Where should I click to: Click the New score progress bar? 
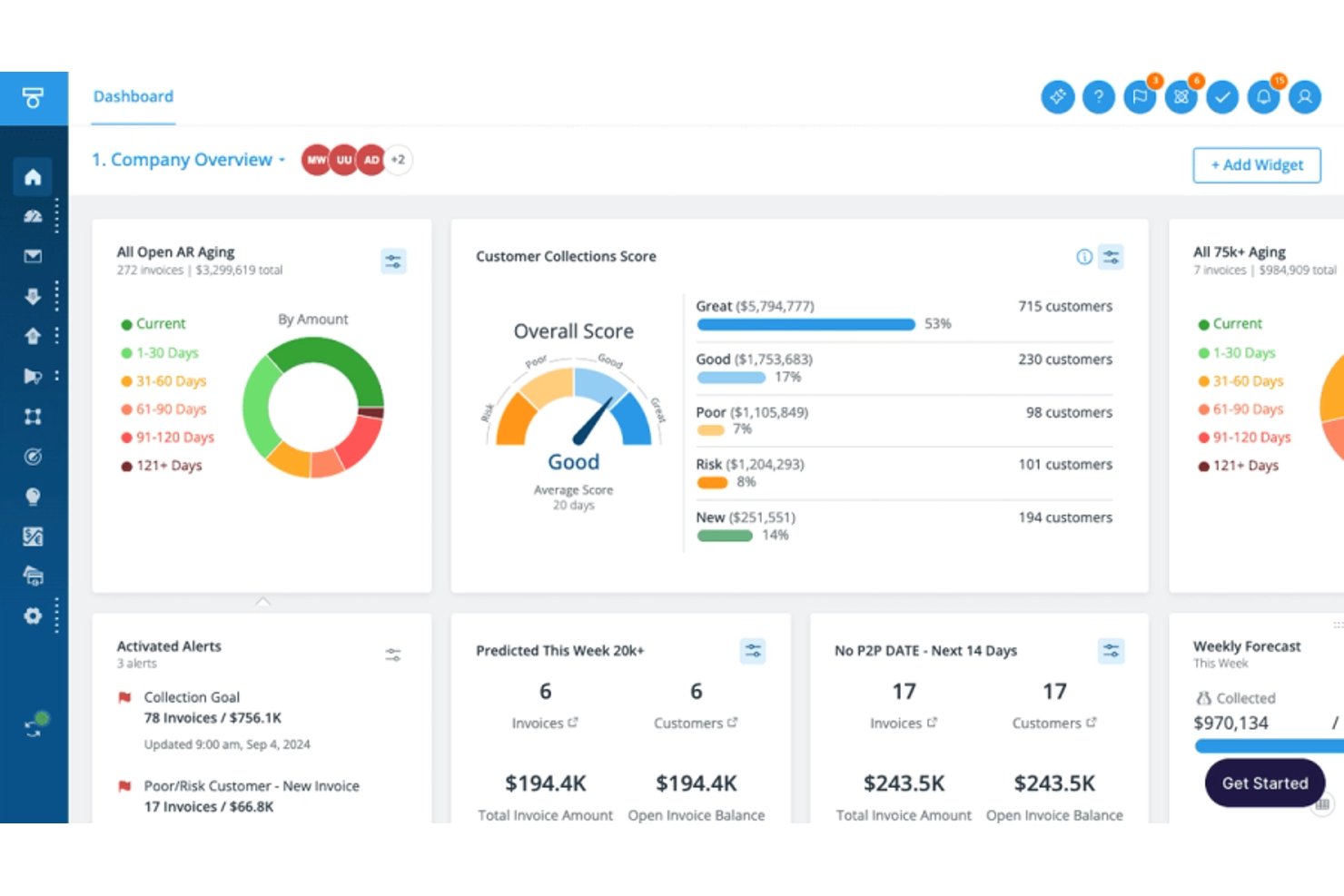click(x=725, y=536)
